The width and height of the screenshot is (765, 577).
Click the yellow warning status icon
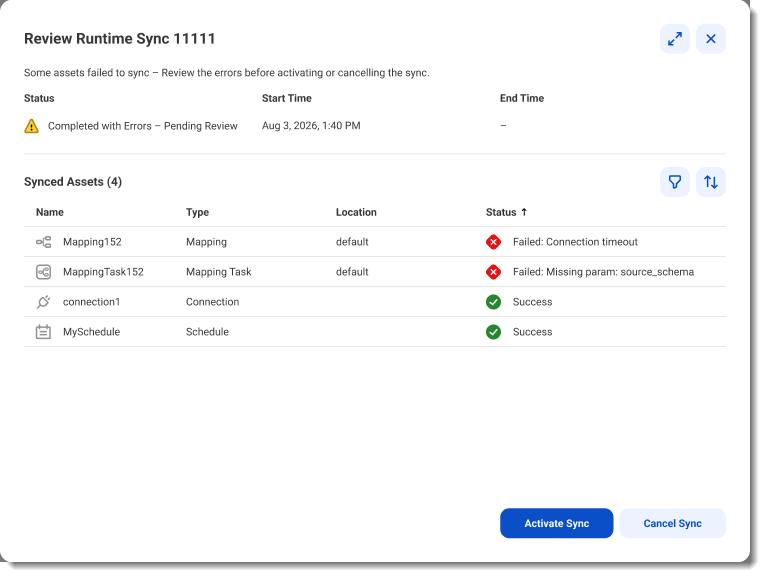(31, 126)
